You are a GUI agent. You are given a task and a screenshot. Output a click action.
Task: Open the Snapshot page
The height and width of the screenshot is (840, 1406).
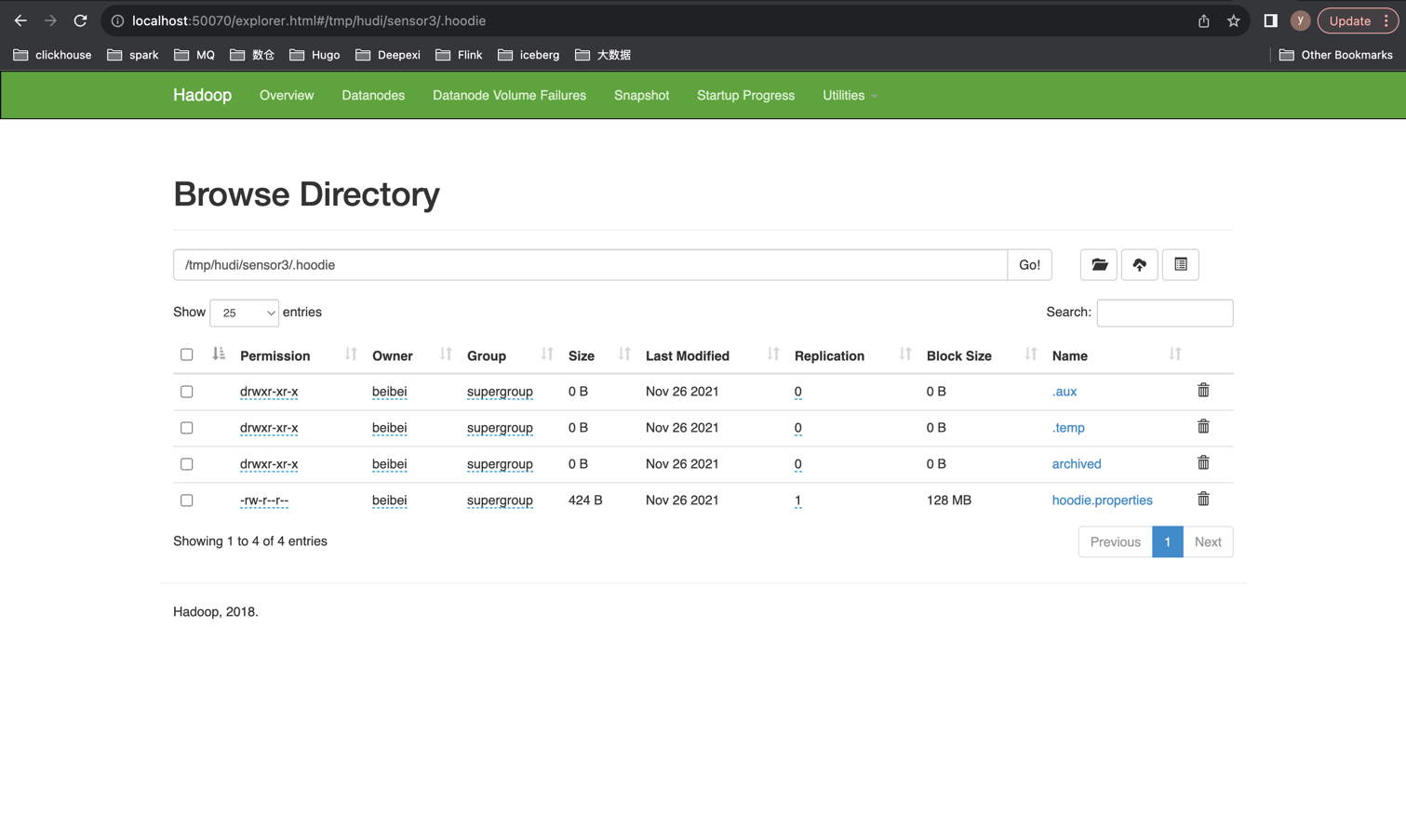(x=641, y=95)
